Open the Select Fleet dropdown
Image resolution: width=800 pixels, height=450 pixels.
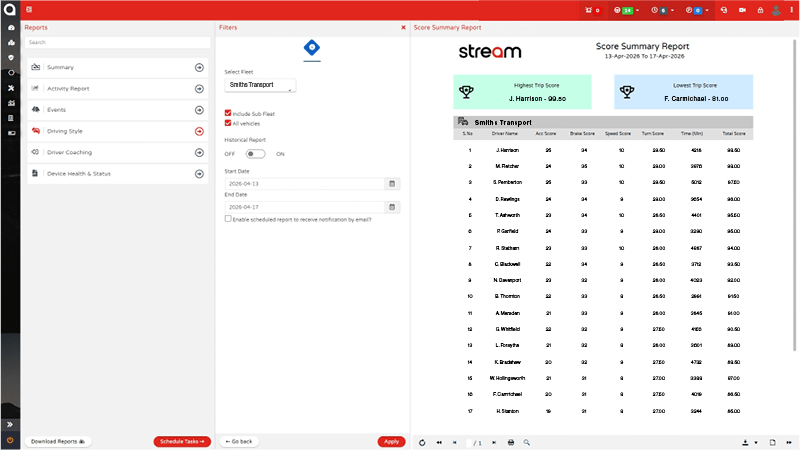pos(260,85)
